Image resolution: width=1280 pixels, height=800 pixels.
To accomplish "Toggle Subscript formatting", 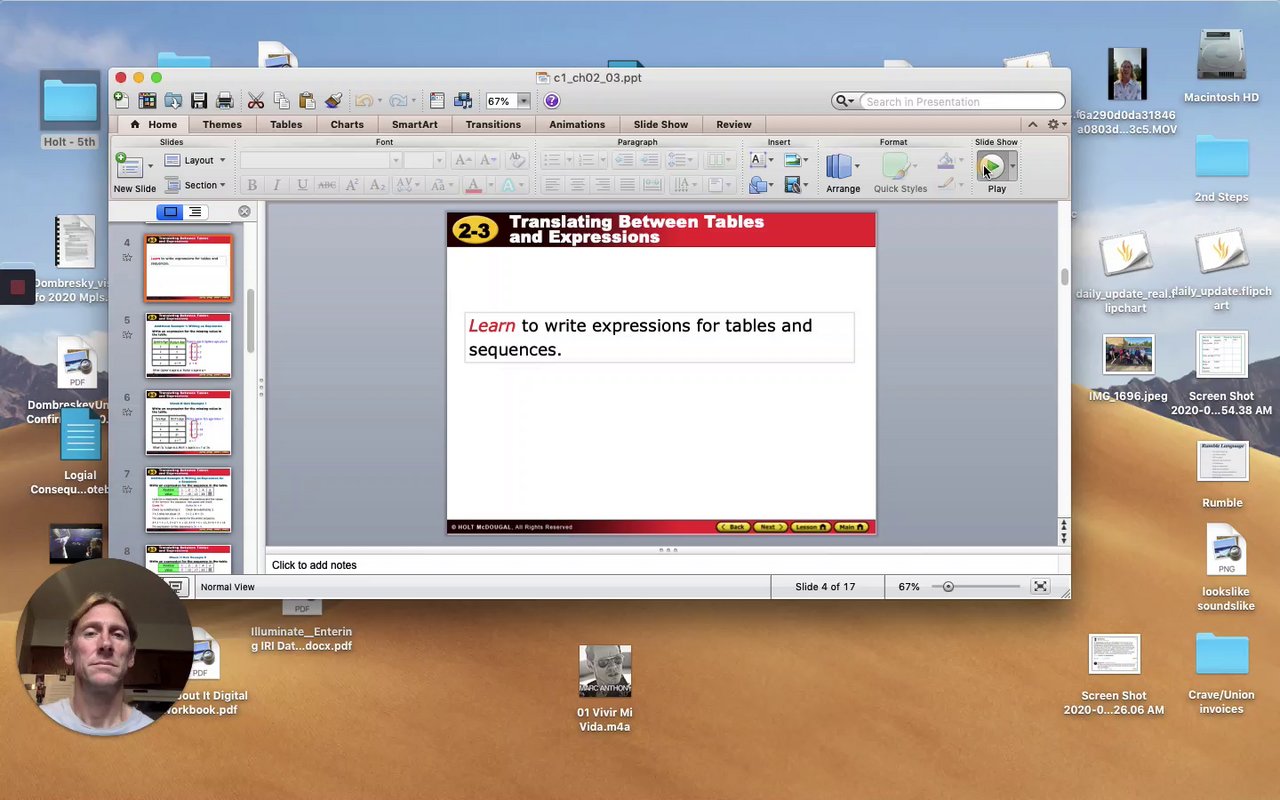I will tap(377, 185).
